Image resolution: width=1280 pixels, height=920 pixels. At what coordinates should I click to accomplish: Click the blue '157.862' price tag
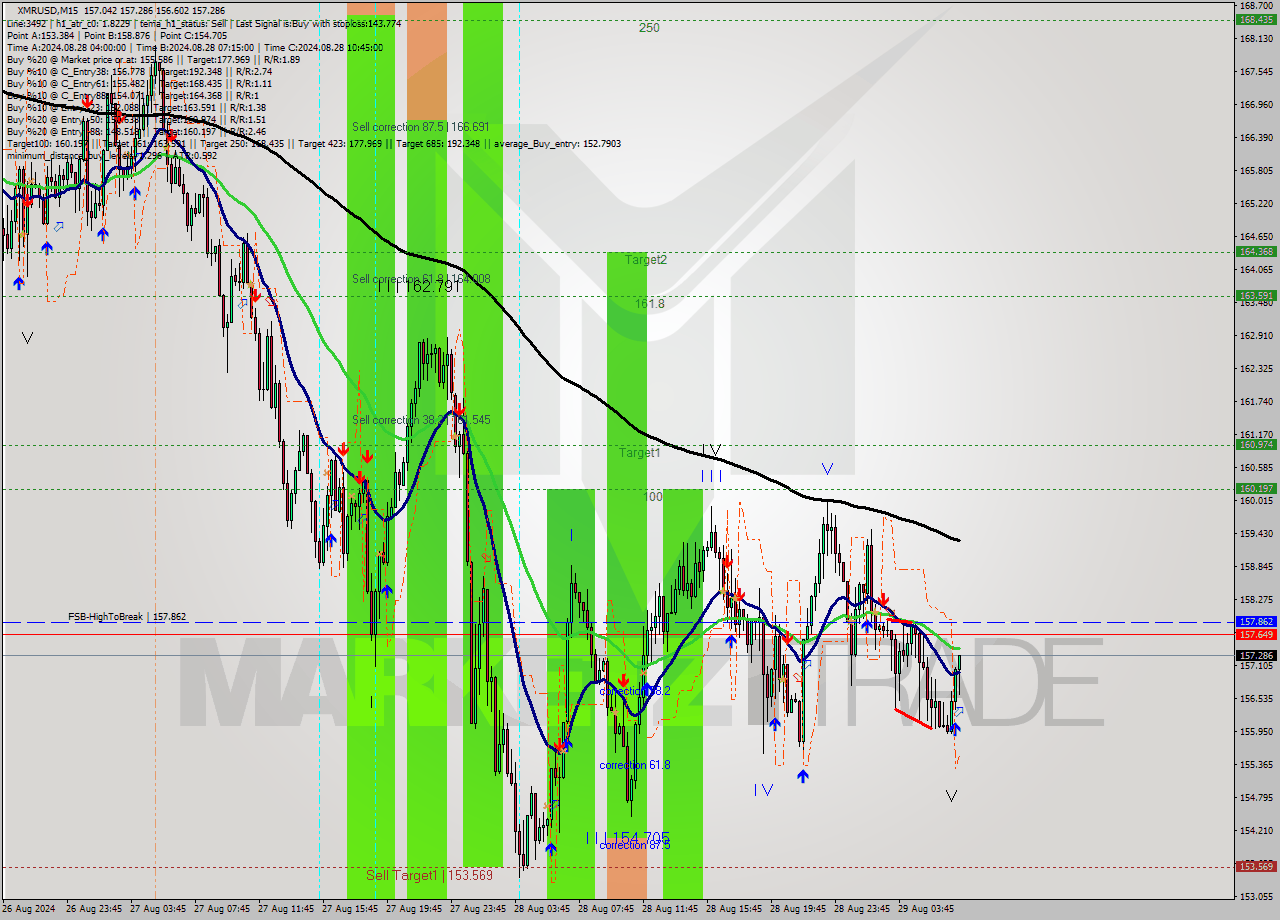(x=1256, y=621)
